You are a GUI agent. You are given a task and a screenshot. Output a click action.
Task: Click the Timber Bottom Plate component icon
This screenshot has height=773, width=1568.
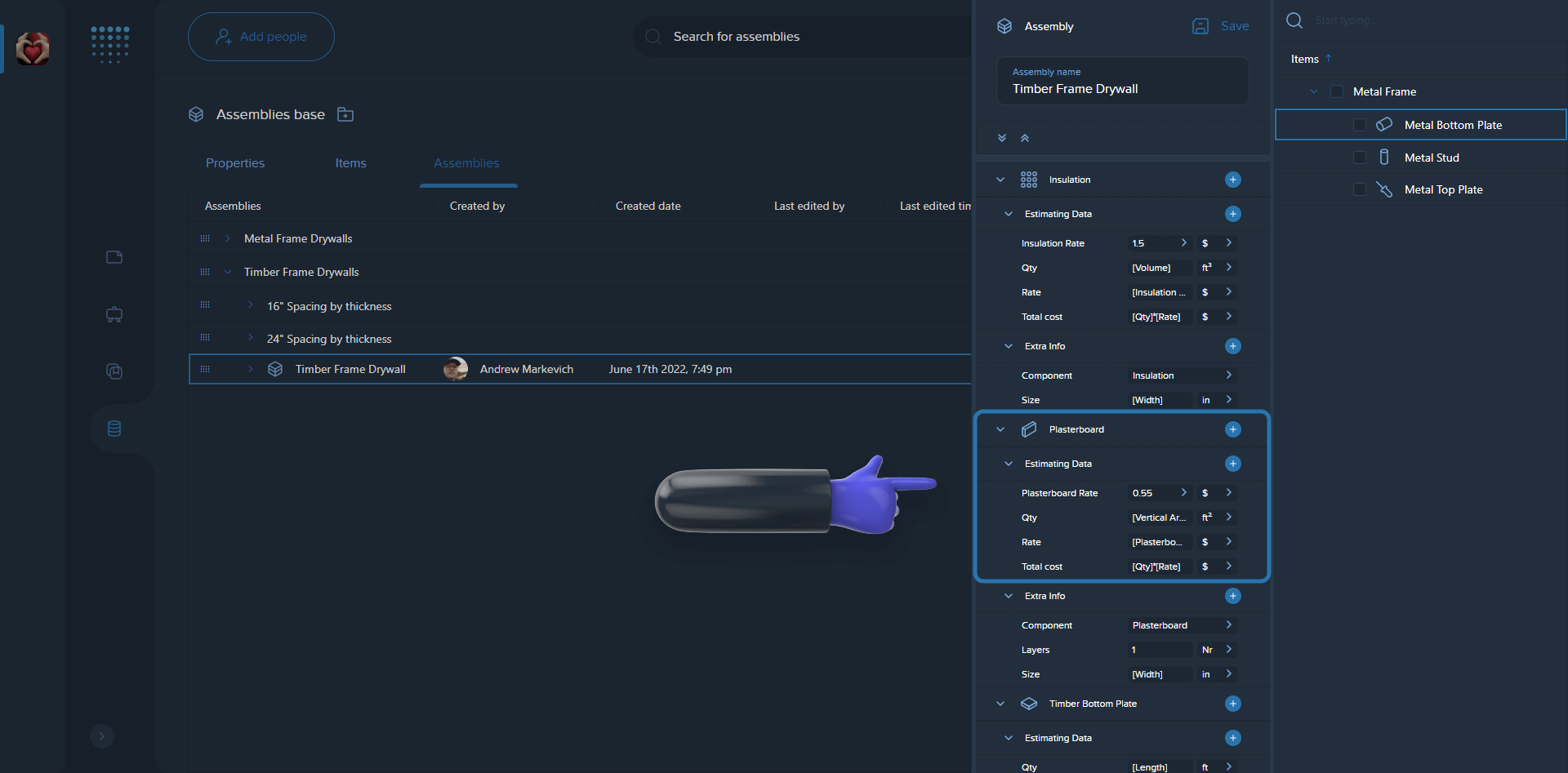coord(1029,704)
